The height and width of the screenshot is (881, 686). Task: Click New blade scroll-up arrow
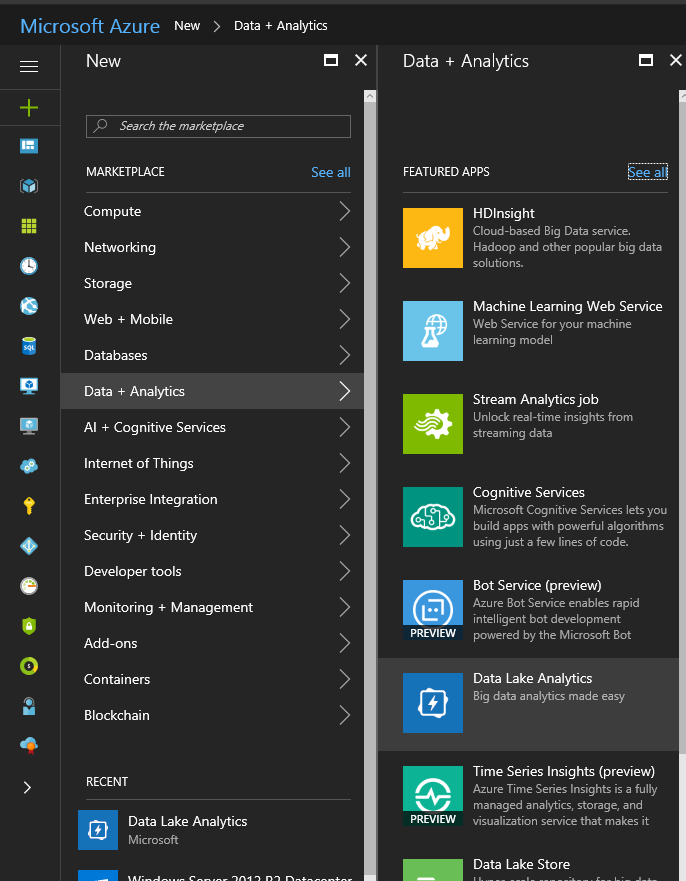370,96
